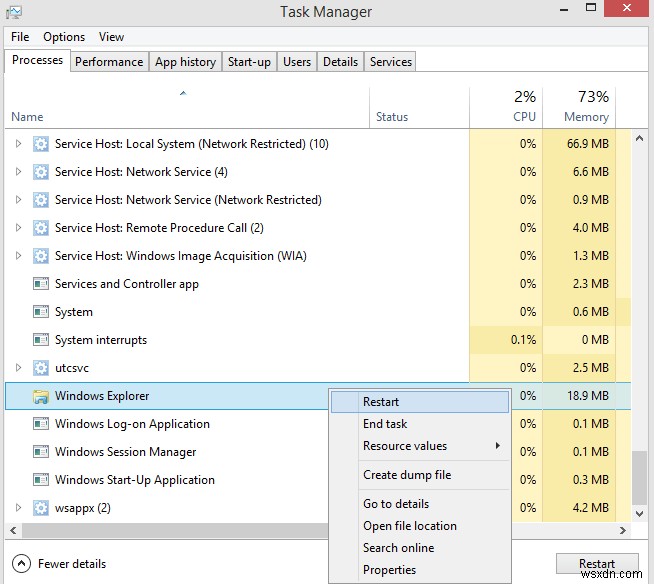
Task: Choose Search online in context menu
Action: [x=420, y=548]
